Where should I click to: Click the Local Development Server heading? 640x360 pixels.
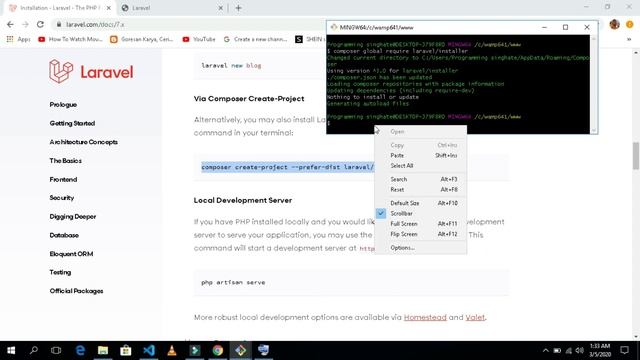[243, 200]
